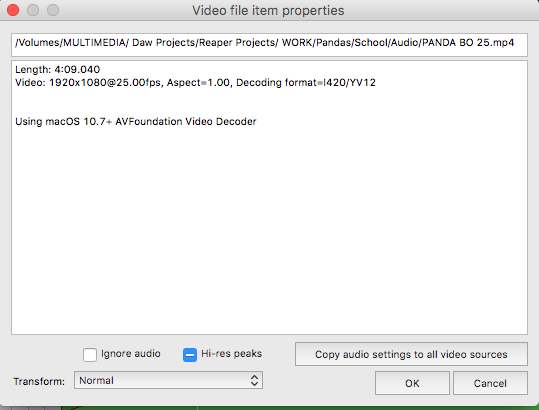Click the Video 1920x1080@25.00fps info line
Screen dimensions: 539x410
click(195, 82)
